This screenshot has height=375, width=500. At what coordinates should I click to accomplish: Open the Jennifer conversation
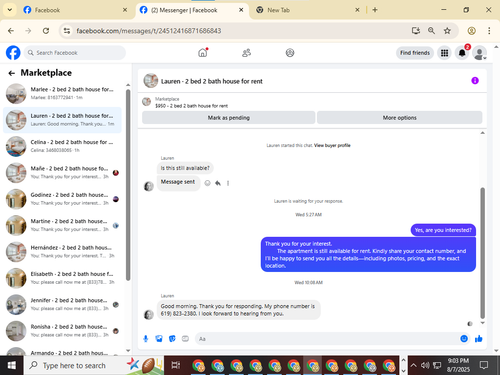click(62, 304)
